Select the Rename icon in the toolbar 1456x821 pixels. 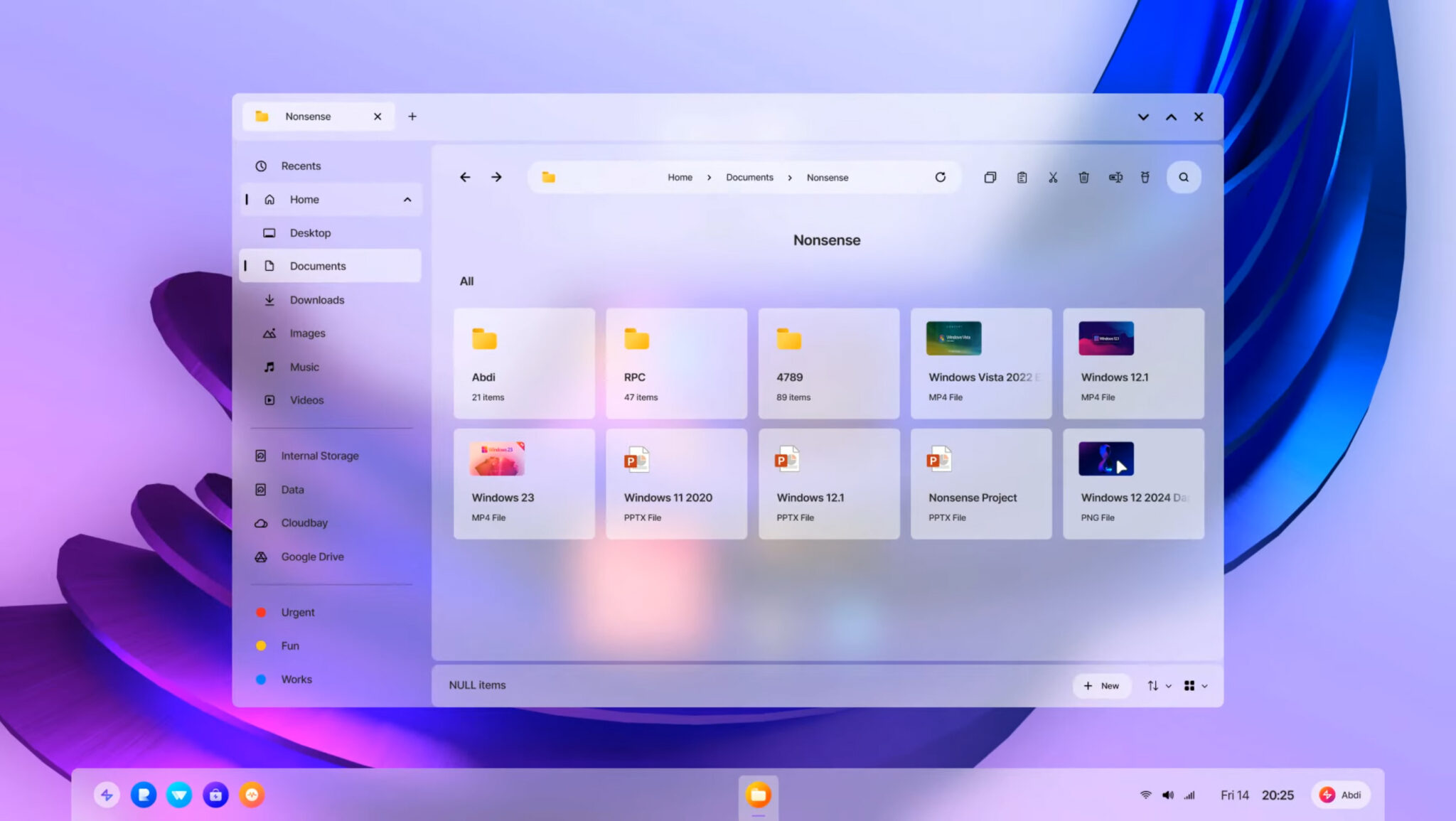point(1115,177)
